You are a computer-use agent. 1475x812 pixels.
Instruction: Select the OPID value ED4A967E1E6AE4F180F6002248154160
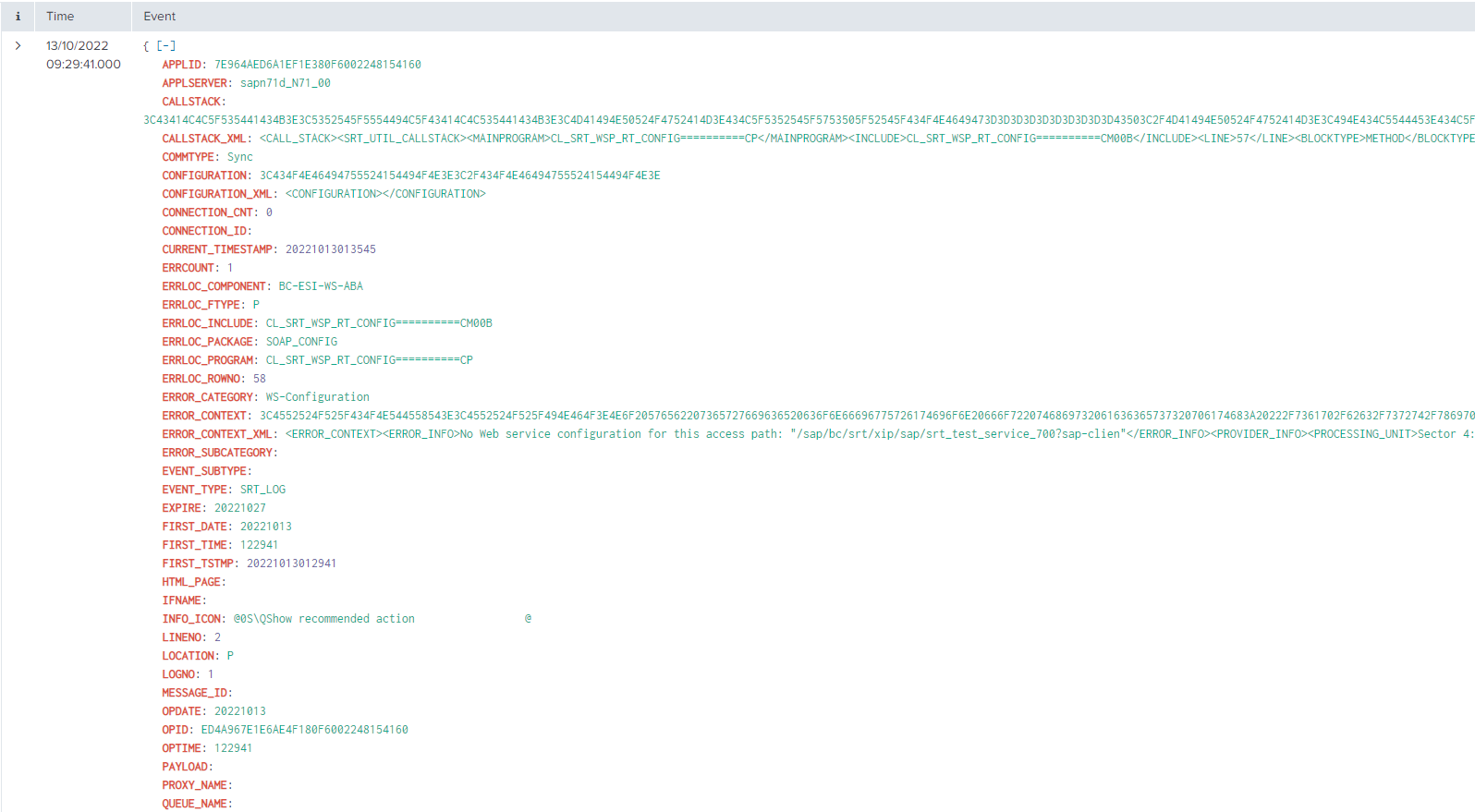click(x=304, y=730)
